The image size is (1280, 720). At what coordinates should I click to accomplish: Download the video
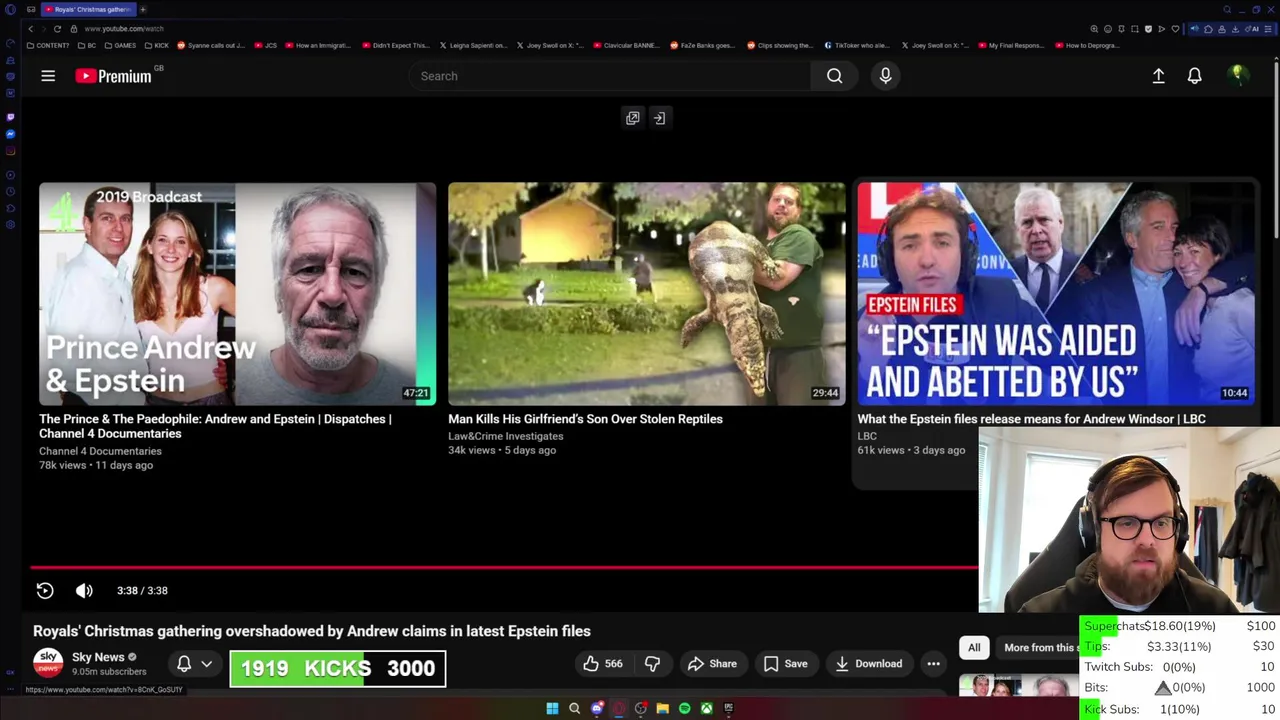868,664
